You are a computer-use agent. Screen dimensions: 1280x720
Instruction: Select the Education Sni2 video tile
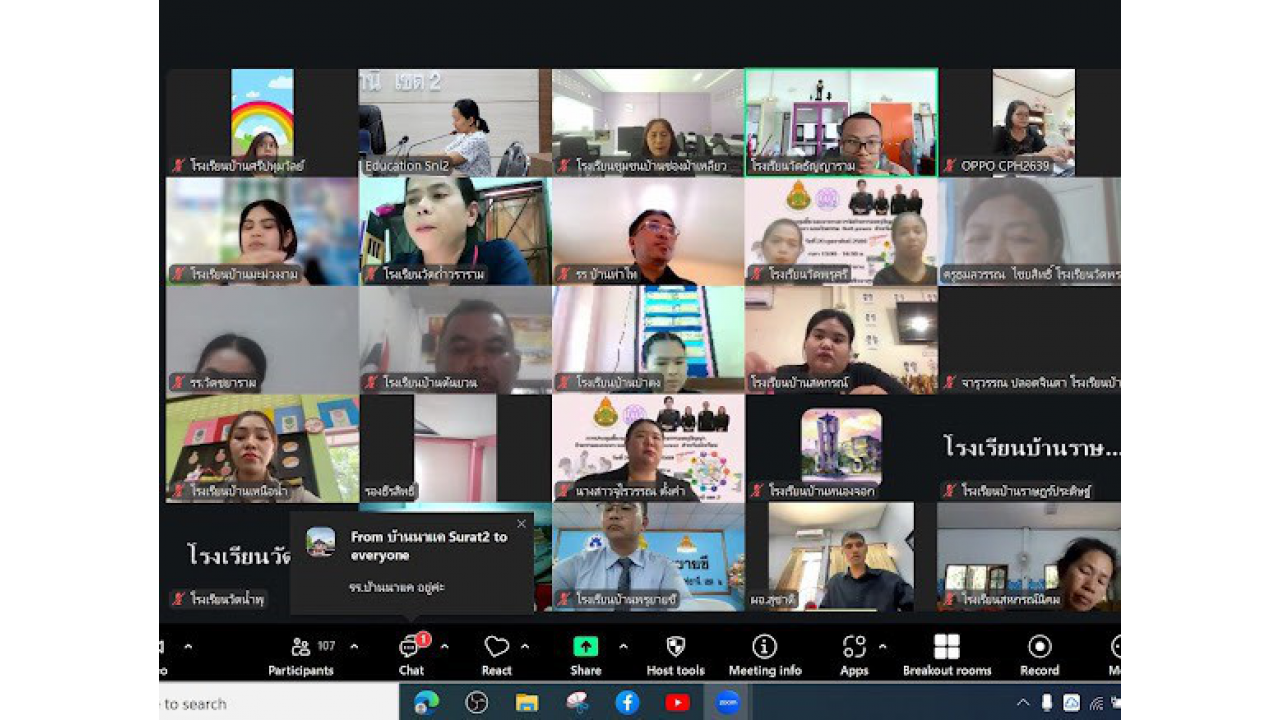pos(454,122)
